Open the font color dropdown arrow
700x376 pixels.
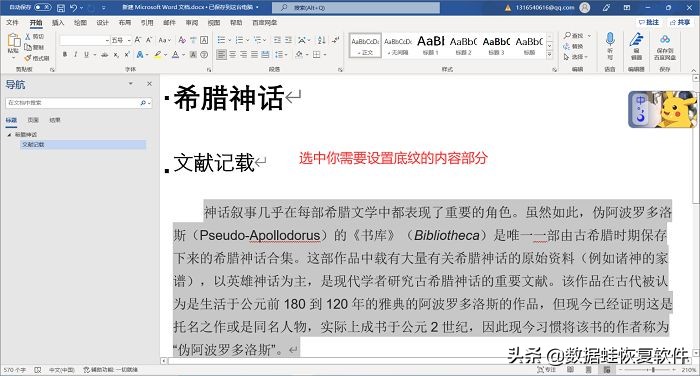click(x=183, y=54)
